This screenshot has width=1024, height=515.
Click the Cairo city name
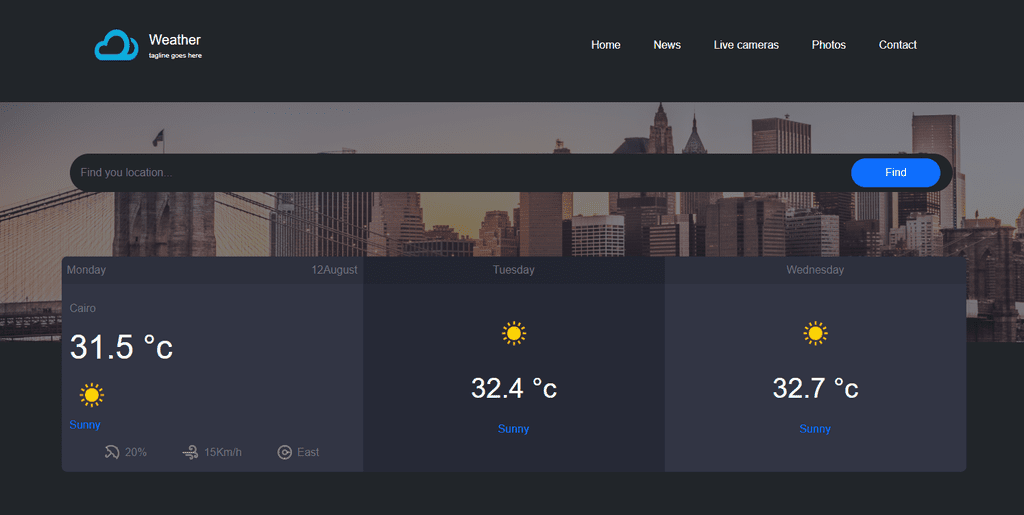[82, 308]
